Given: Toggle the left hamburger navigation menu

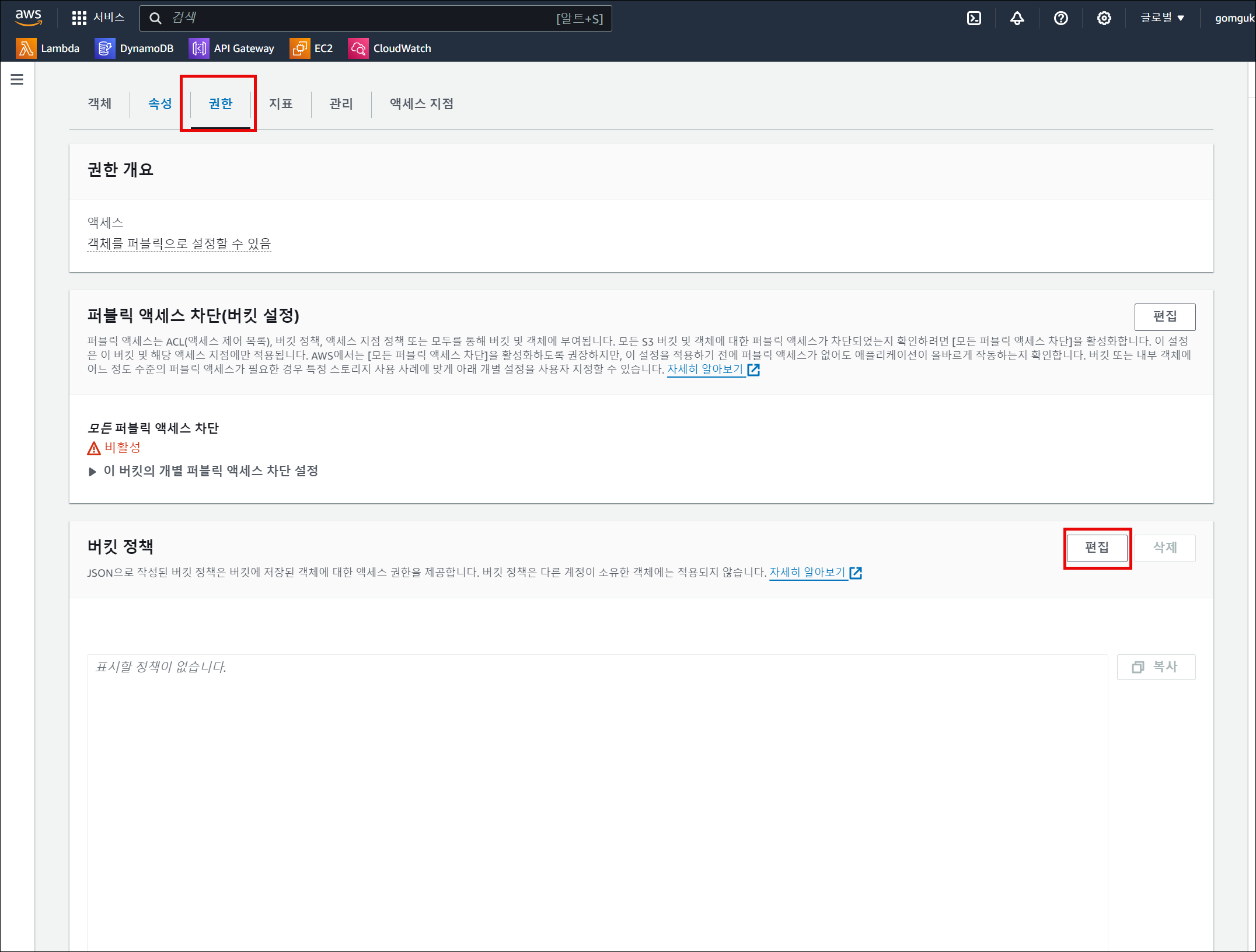Looking at the screenshot, I should [17, 79].
